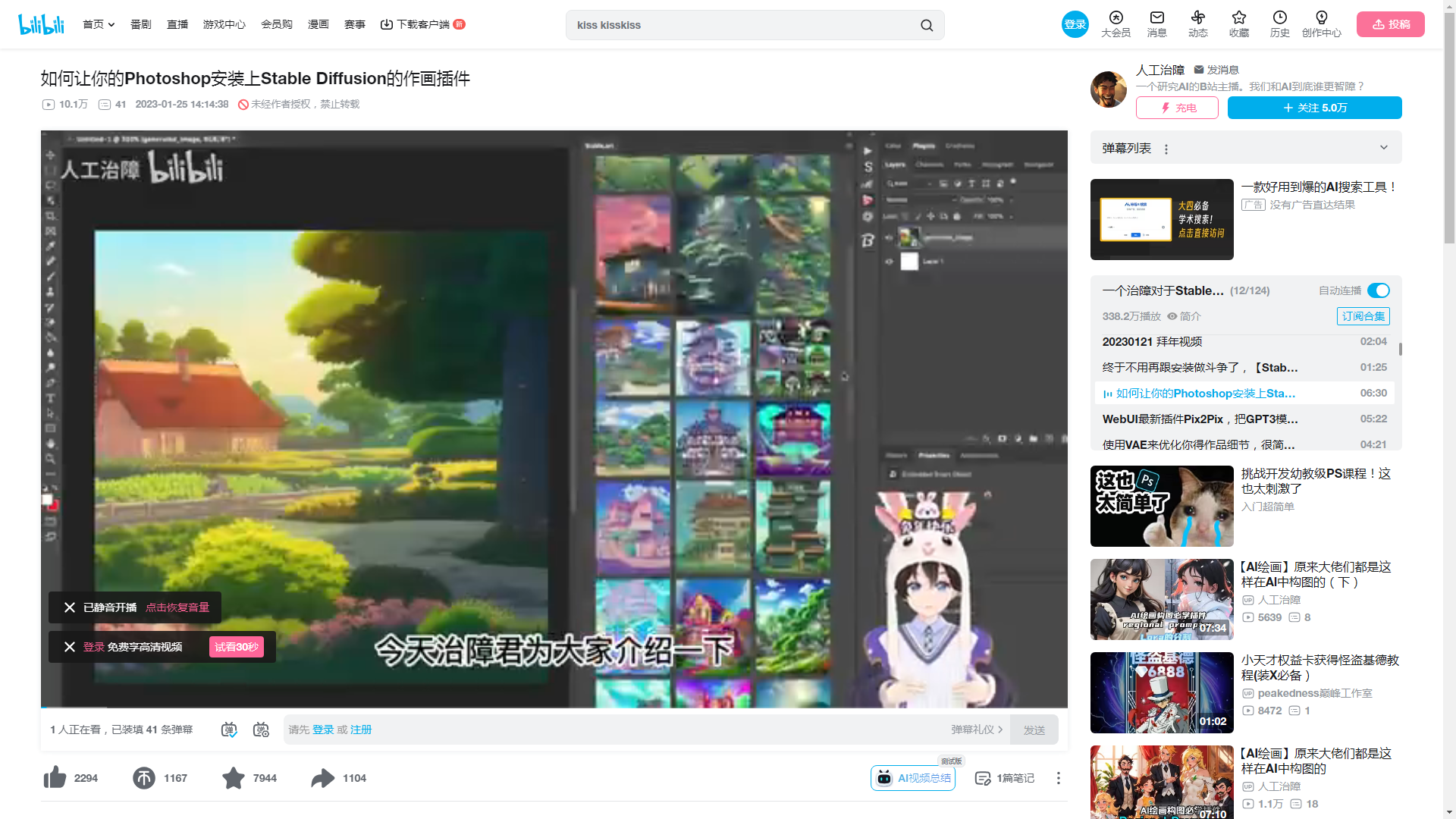Open 游戏中心 navigation item

coord(224,24)
